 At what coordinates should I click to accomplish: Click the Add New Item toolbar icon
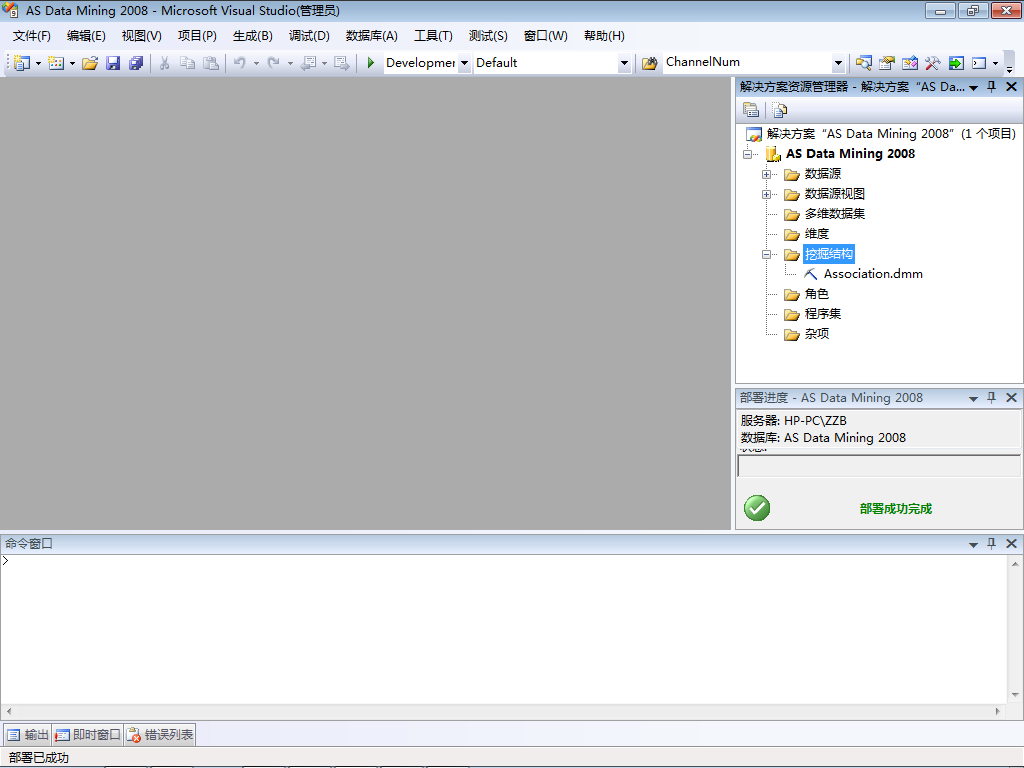point(56,63)
